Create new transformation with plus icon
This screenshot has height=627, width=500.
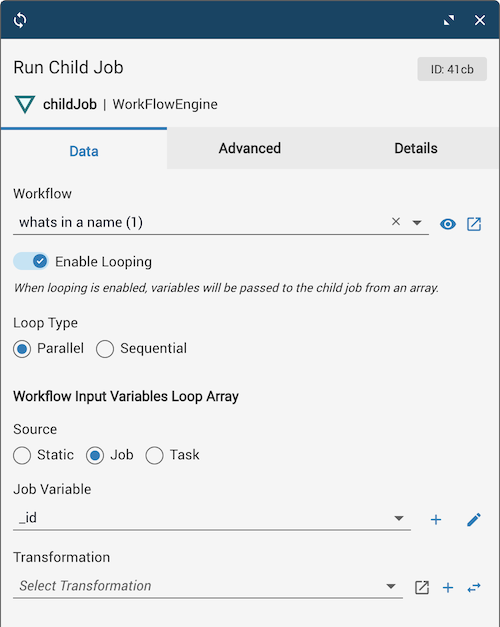pos(448,587)
